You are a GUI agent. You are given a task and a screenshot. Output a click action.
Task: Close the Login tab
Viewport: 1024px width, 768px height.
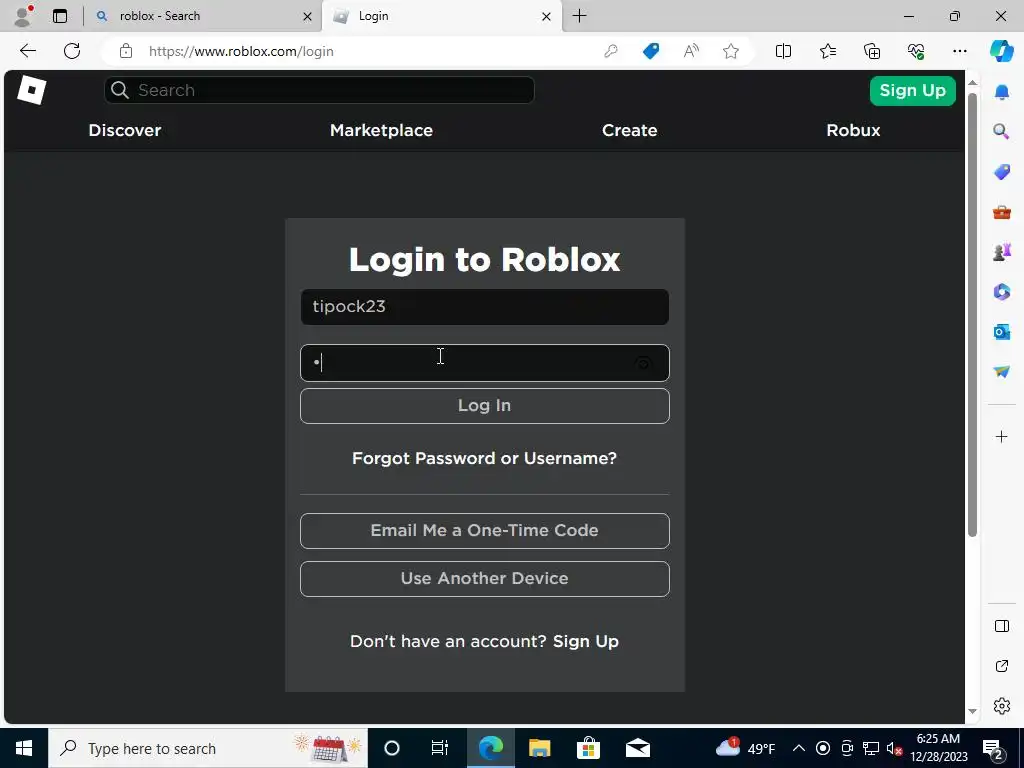click(x=546, y=16)
